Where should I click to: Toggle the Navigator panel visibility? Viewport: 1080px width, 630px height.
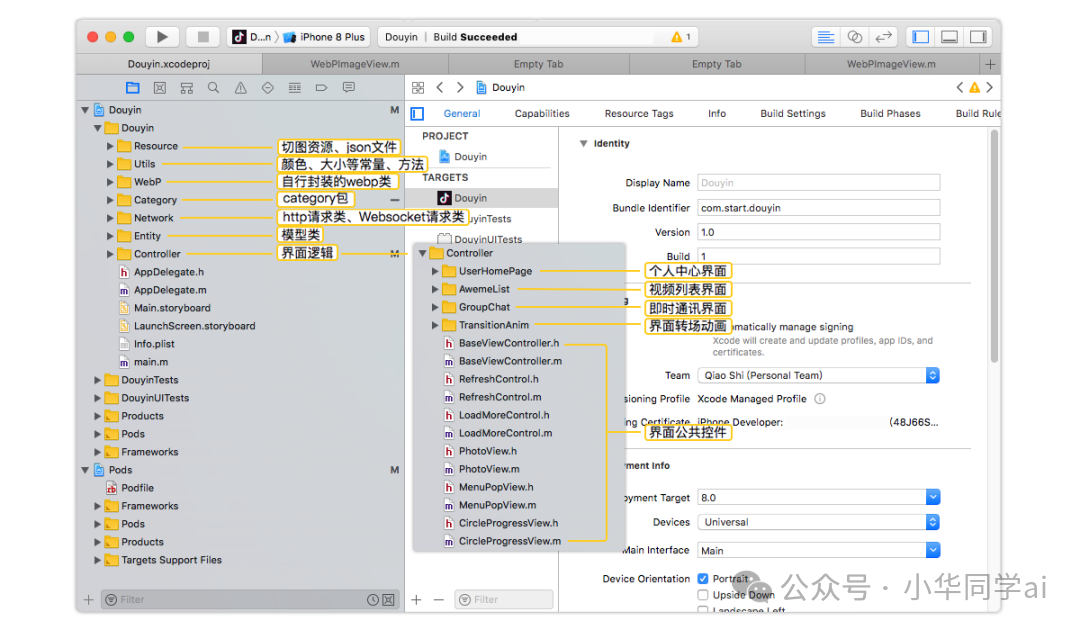click(920, 37)
